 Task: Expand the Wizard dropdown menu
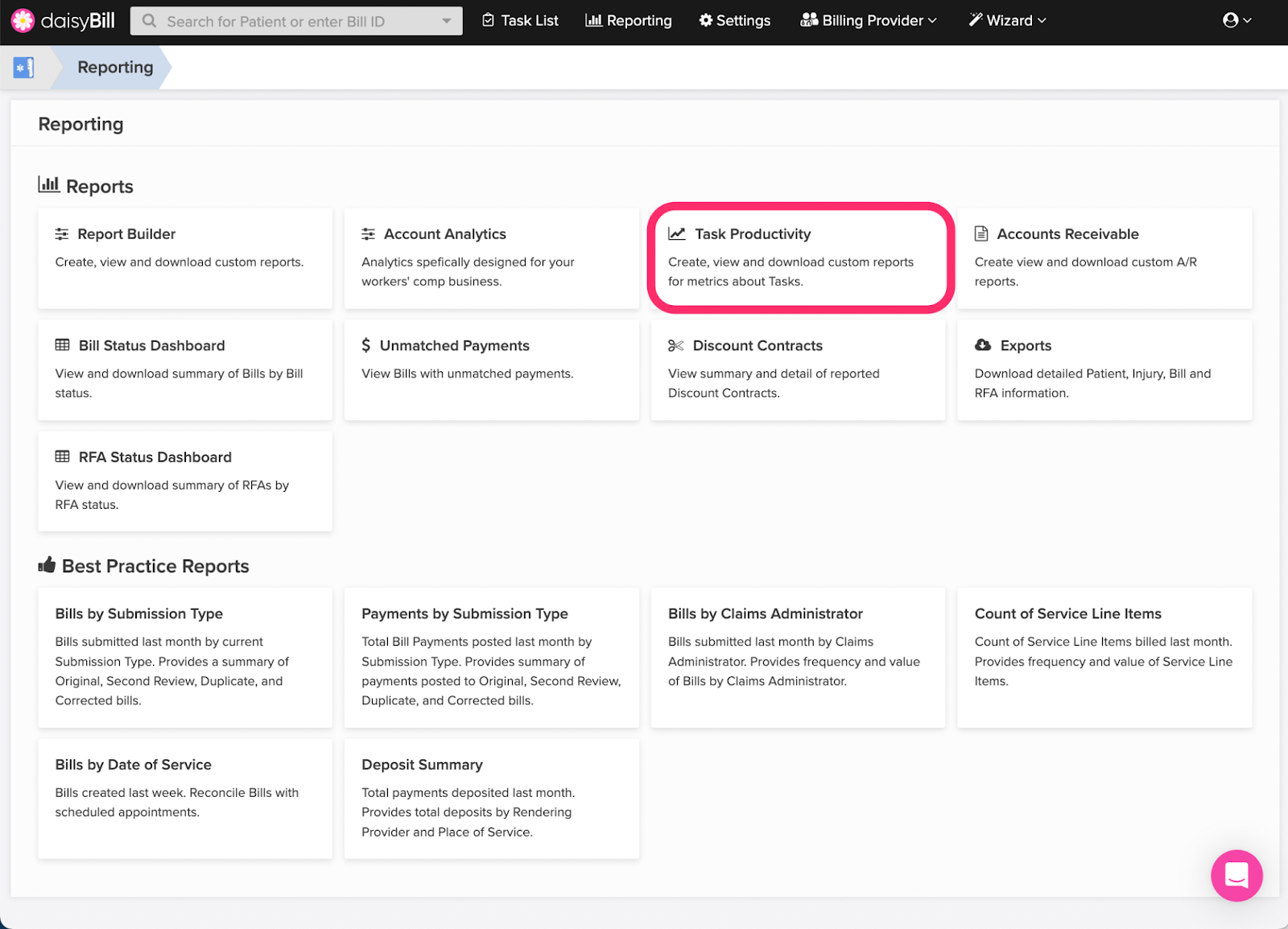[x=1006, y=21]
